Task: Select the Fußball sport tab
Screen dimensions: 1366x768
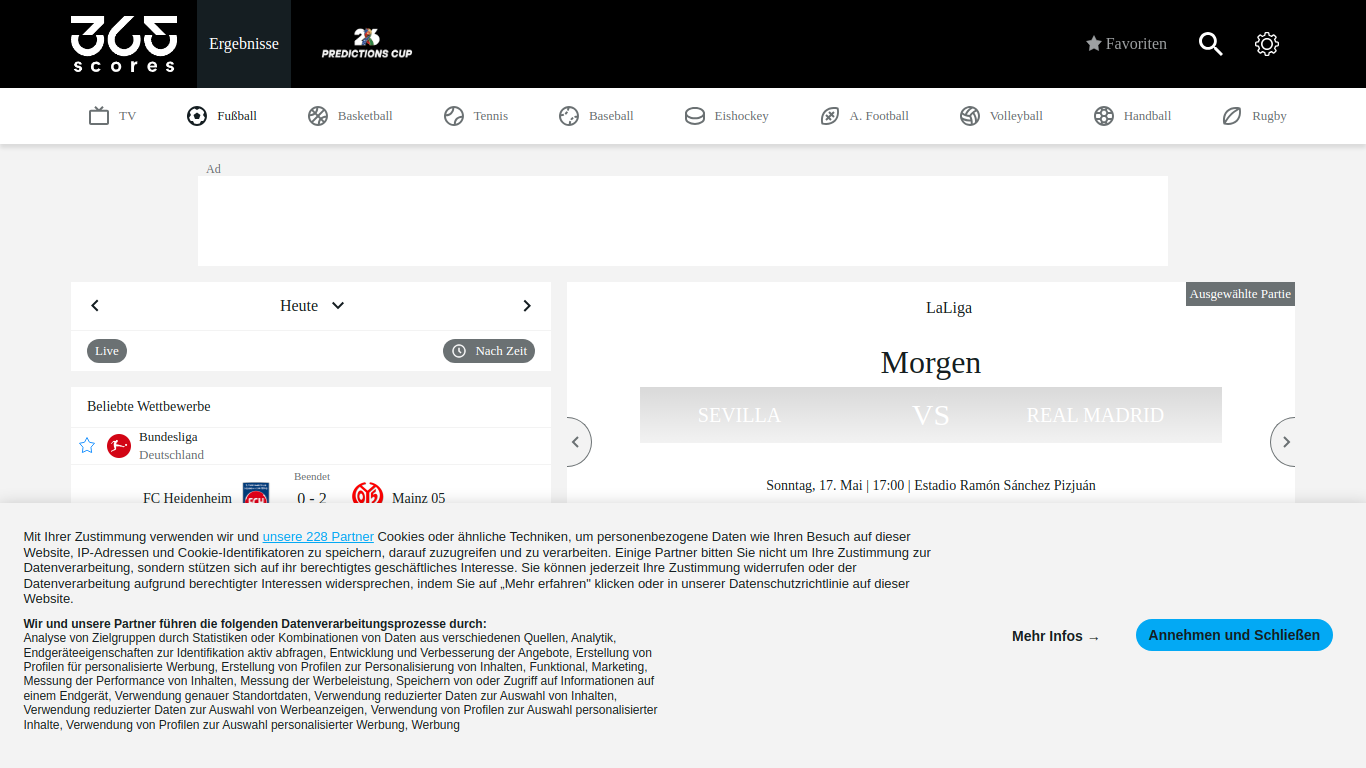Action: [222, 116]
